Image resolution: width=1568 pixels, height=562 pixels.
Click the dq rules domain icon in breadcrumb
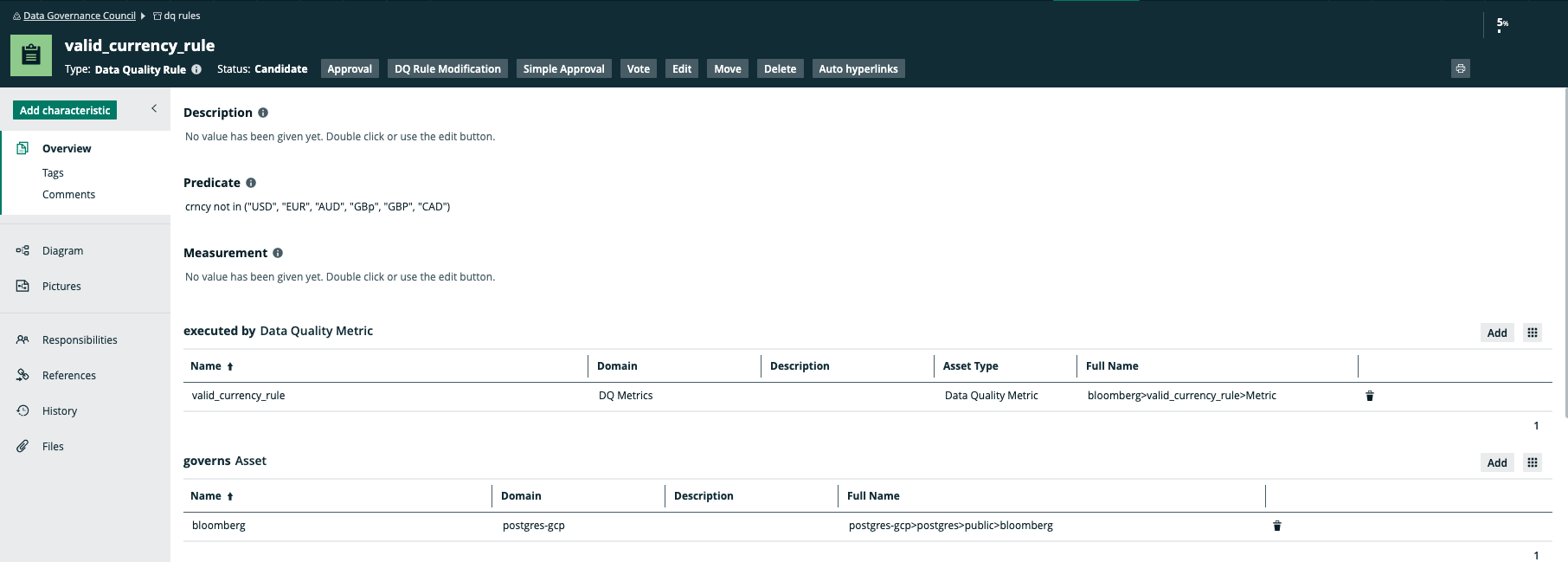point(157,16)
